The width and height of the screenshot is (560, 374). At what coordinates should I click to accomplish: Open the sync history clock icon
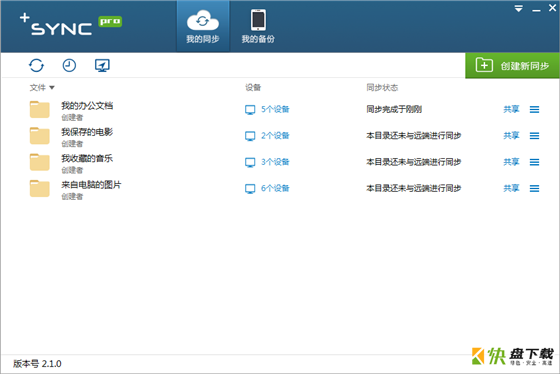point(69,65)
